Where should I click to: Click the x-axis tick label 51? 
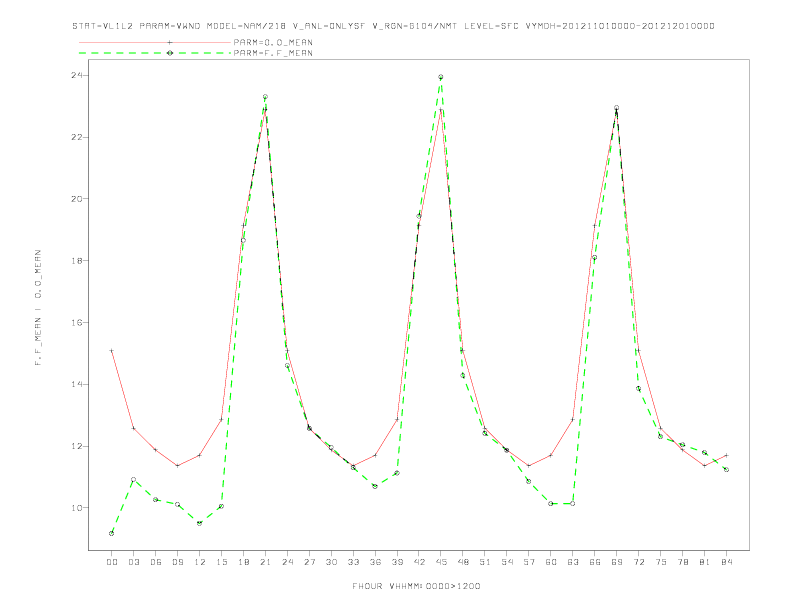485,562
